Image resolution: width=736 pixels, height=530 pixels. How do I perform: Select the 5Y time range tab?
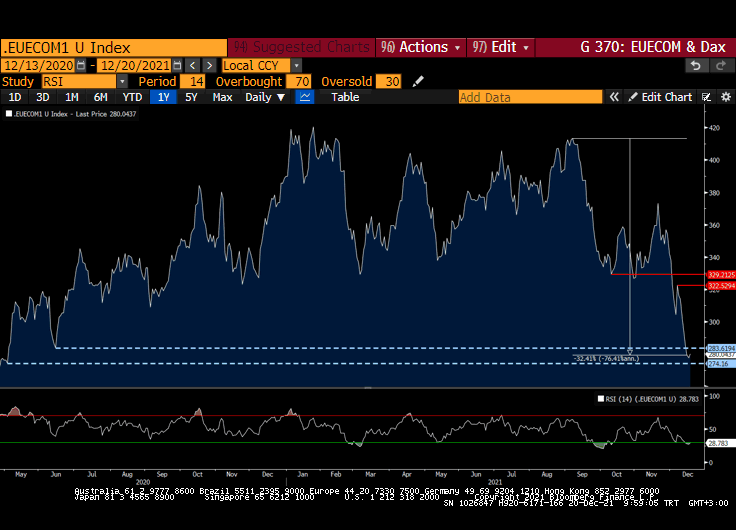tap(191, 97)
